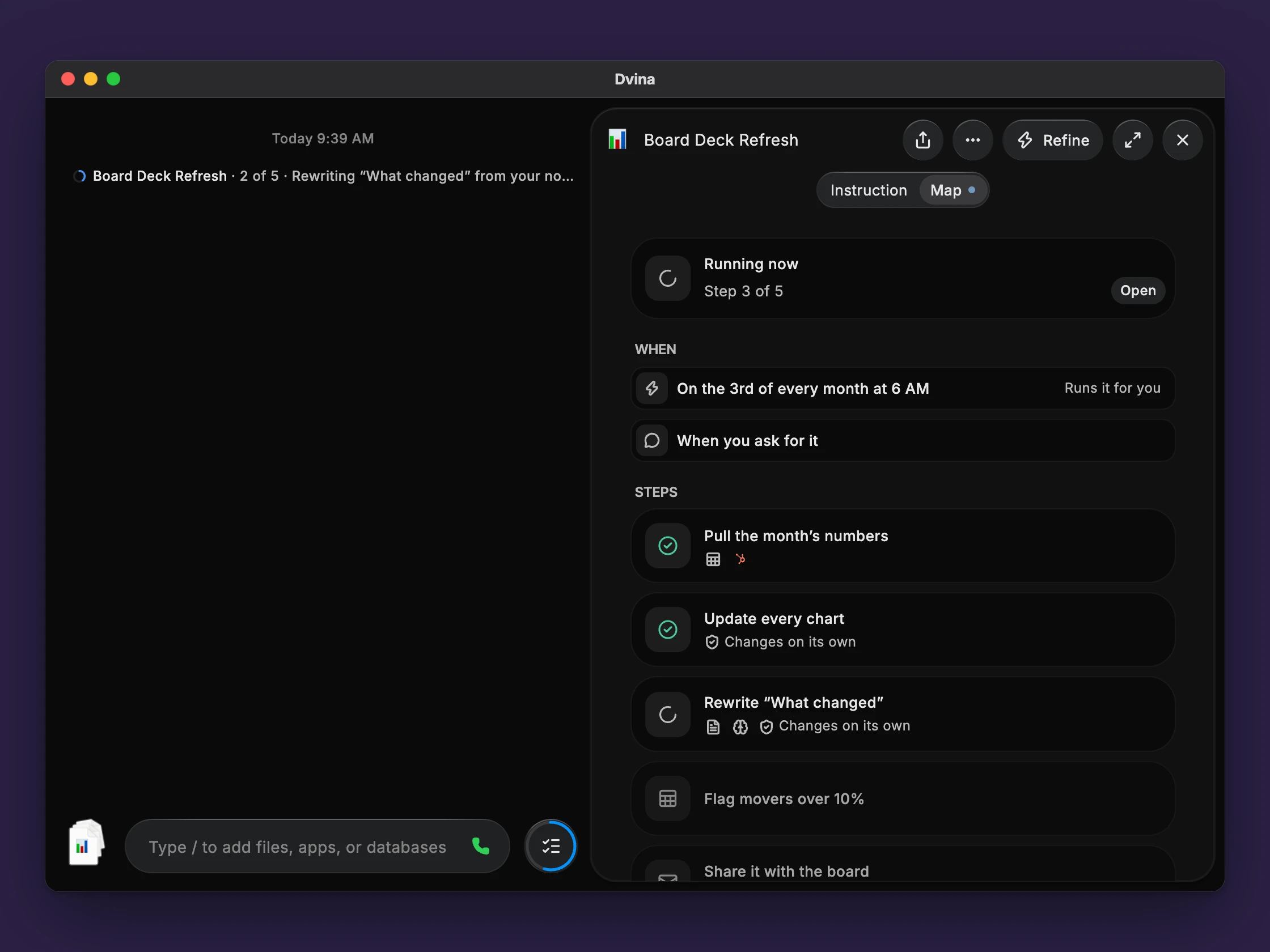The width and height of the screenshot is (1270, 952).
Task: Open the currently running step
Action: (1137, 290)
